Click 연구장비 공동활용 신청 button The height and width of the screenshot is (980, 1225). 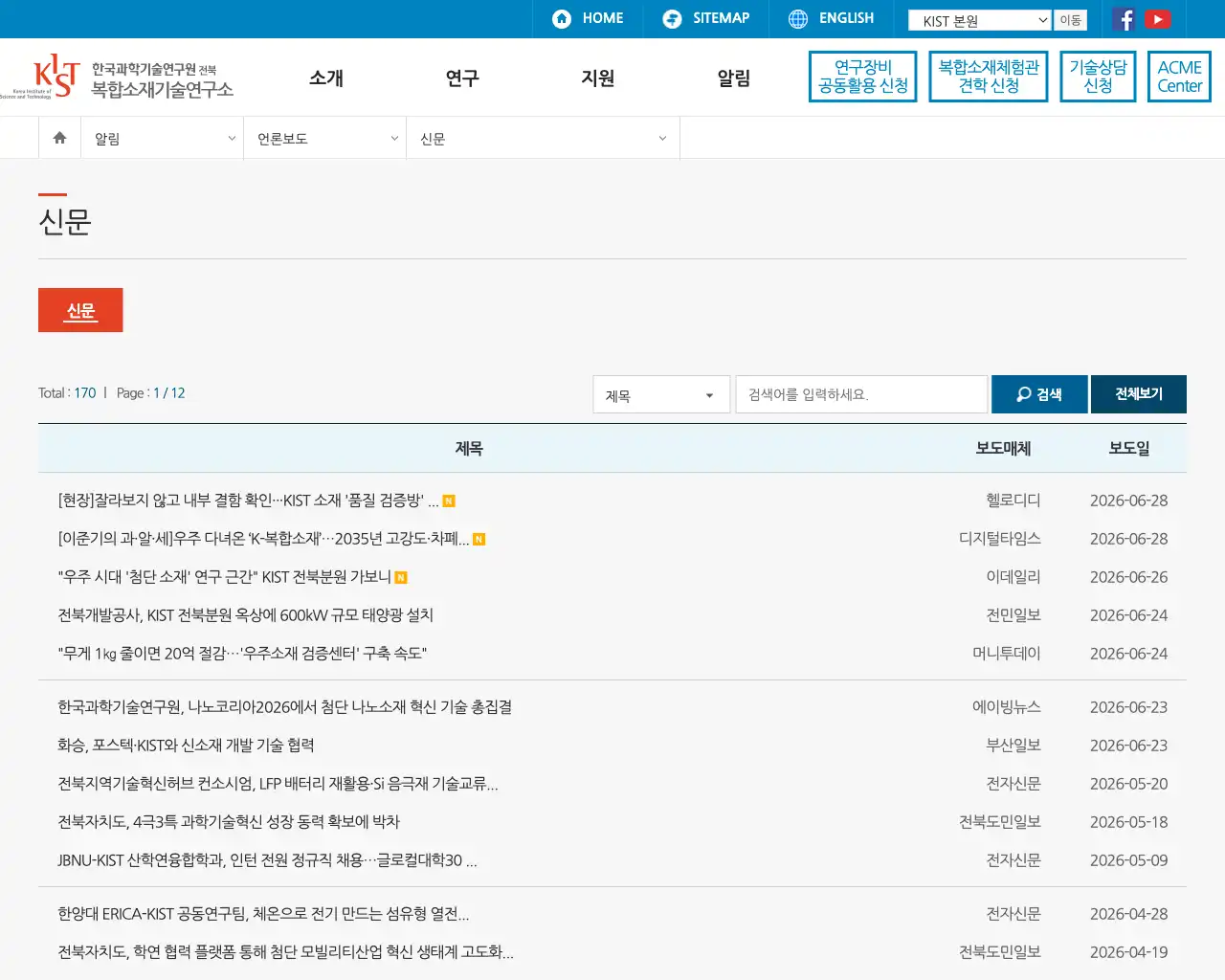863,77
